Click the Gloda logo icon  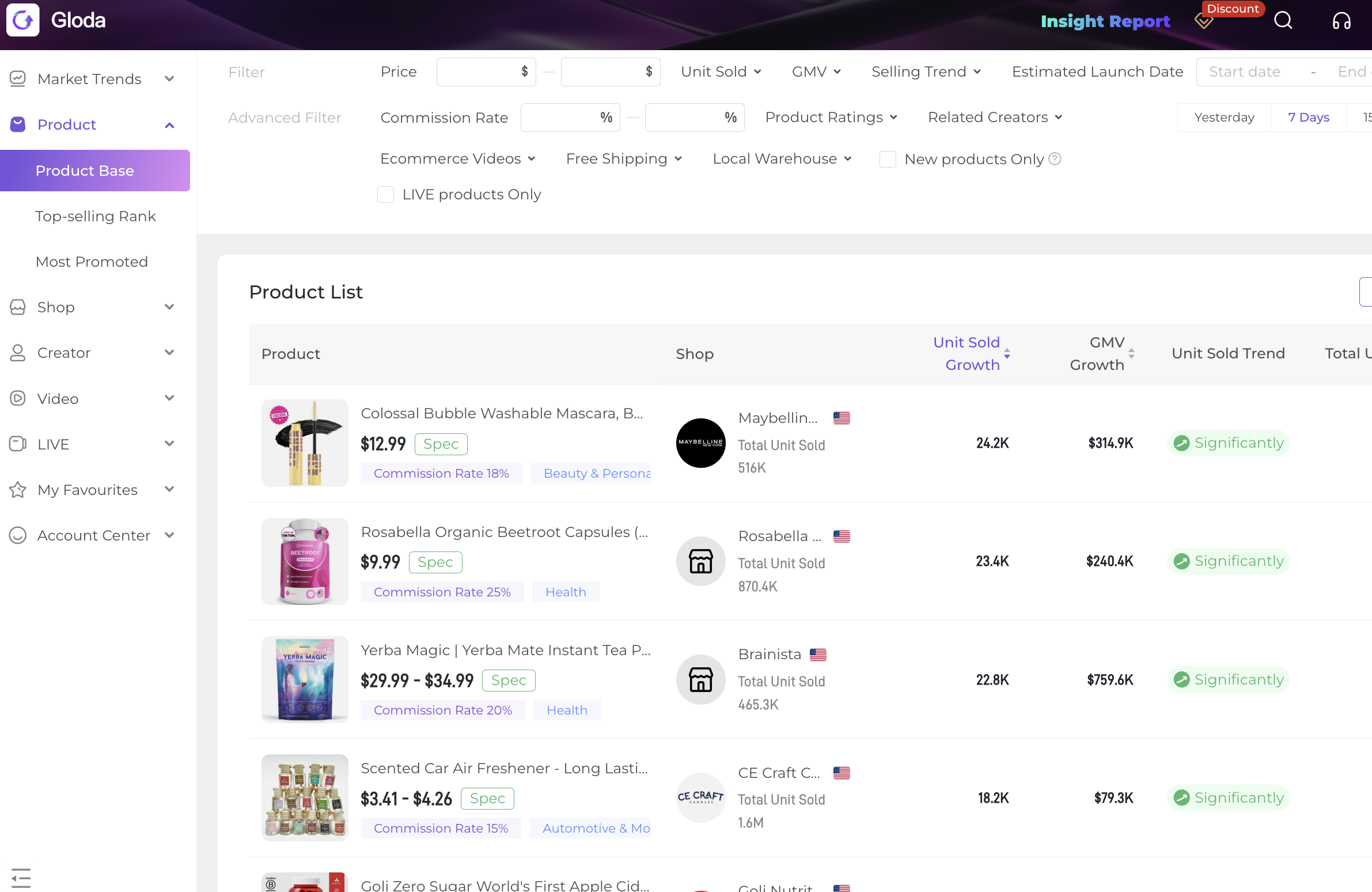tap(22, 20)
